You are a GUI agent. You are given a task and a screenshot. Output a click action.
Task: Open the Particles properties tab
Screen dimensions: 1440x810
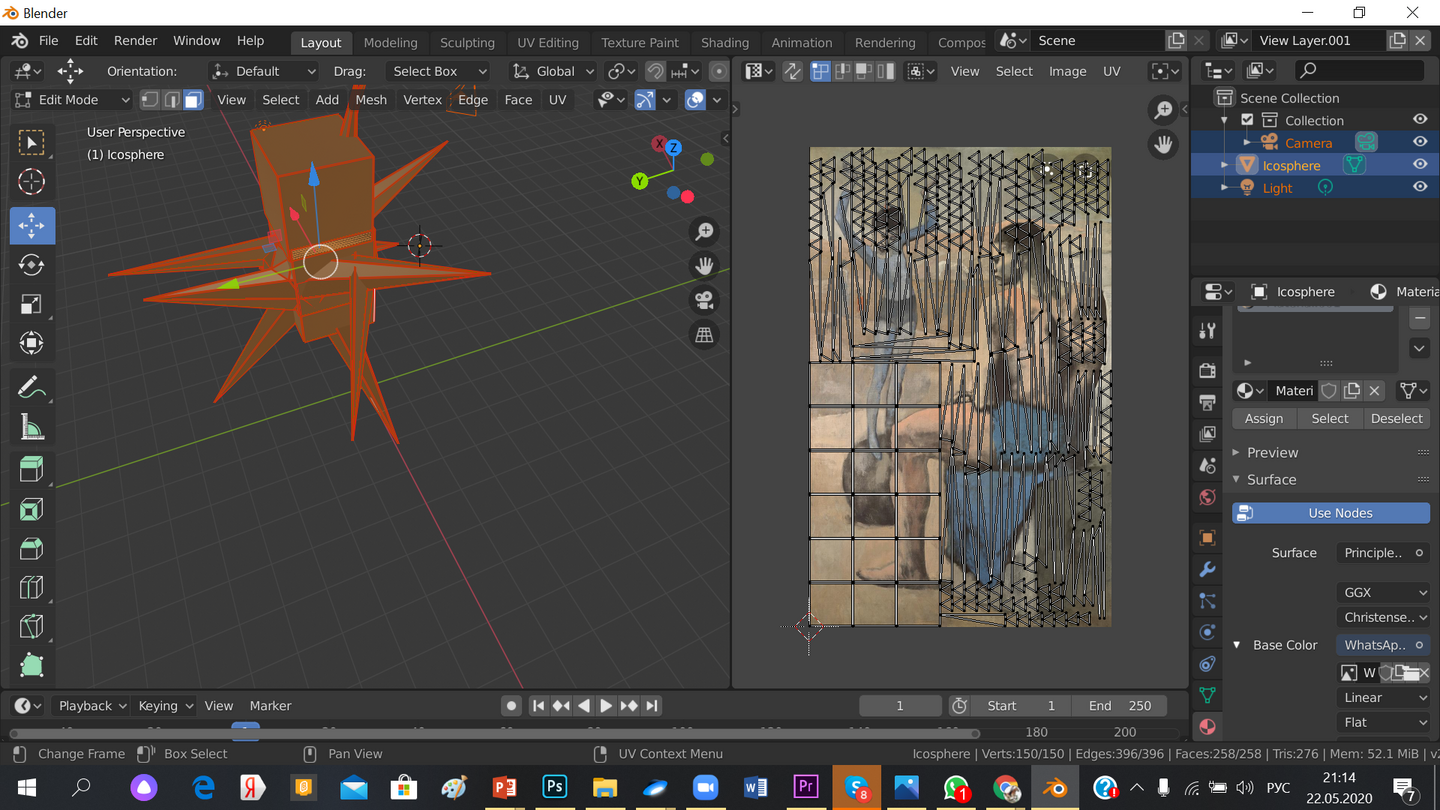[x=1208, y=601]
